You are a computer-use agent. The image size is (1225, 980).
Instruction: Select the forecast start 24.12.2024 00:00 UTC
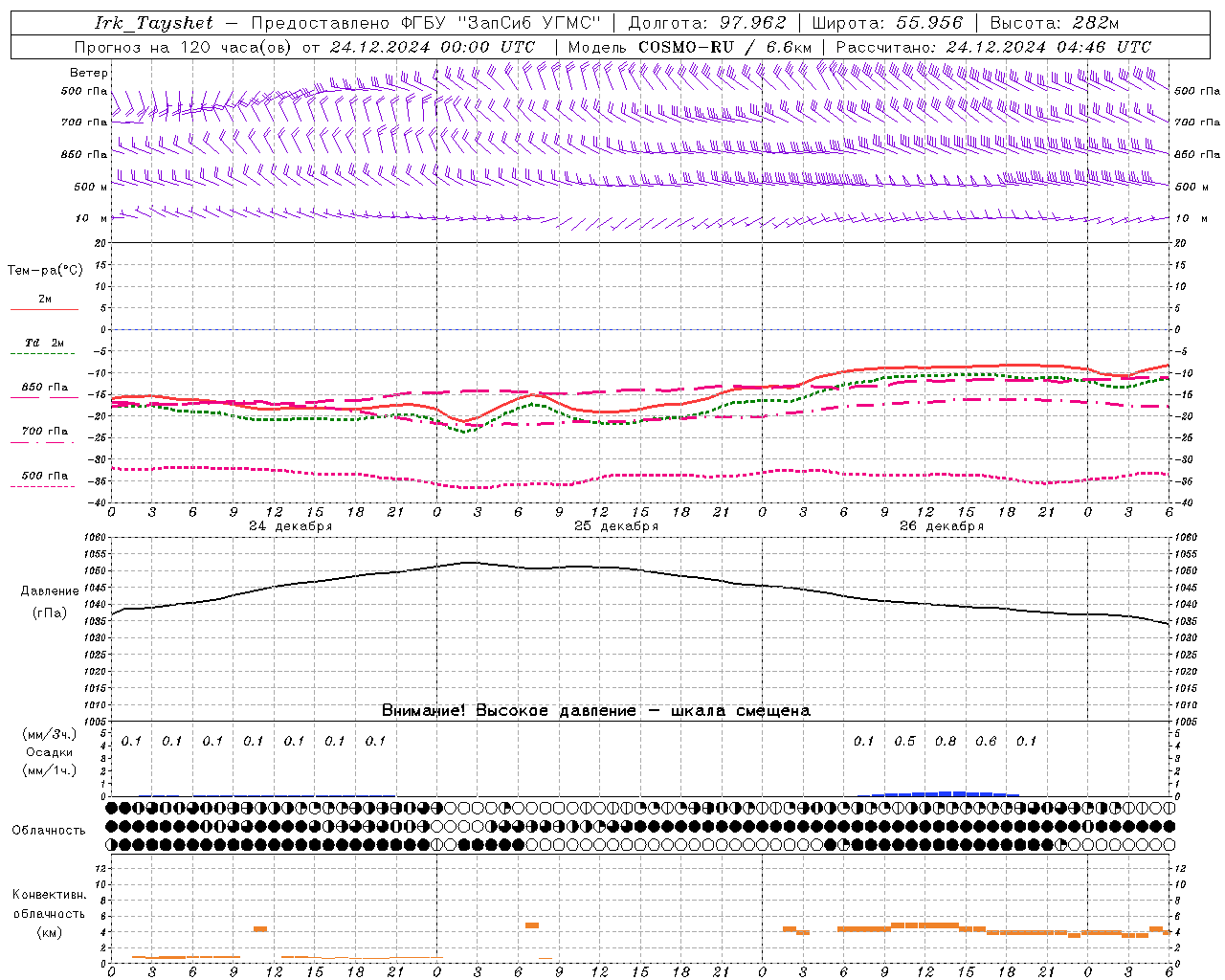[433, 47]
